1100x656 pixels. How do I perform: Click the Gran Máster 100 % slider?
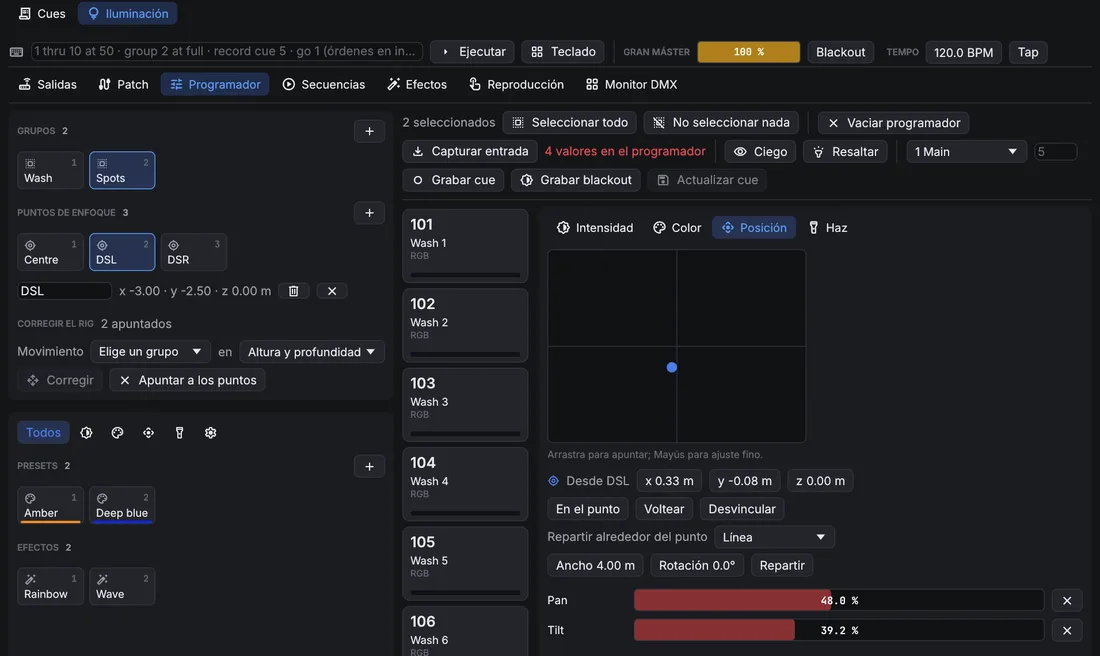point(749,52)
